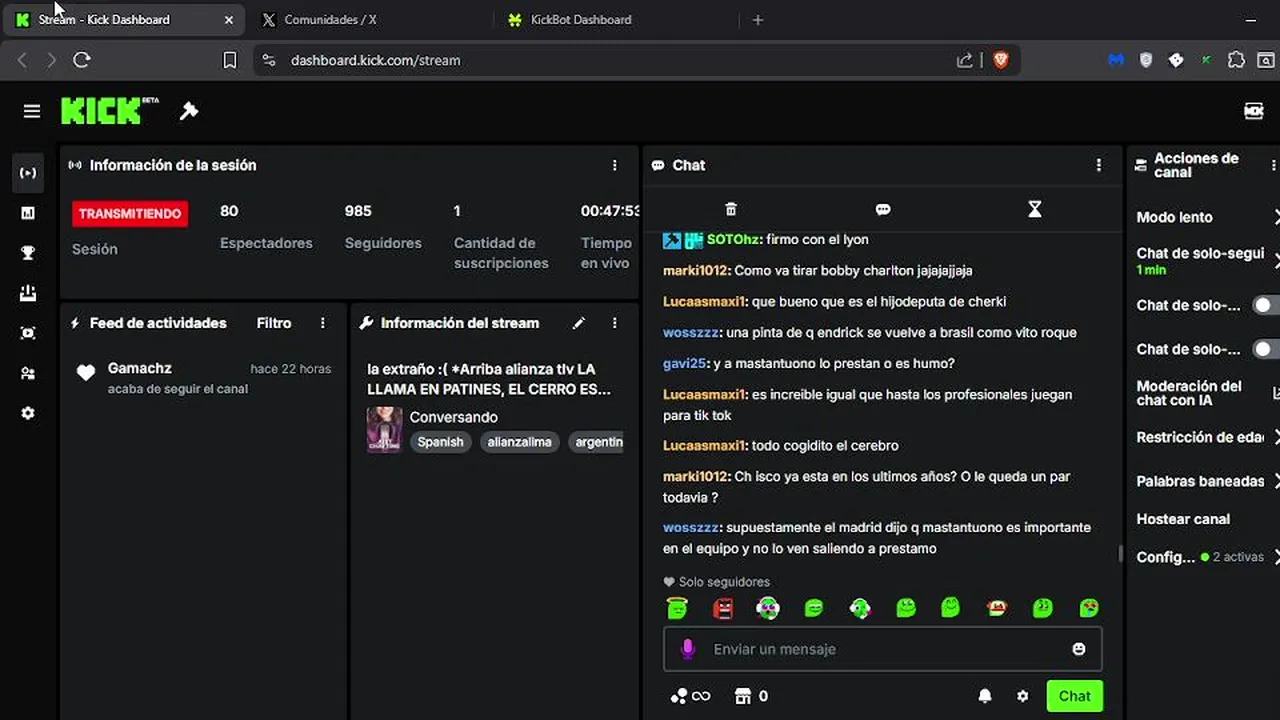1280x720 pixels.
Task: Click the alianzalima tag
Action: (x=520, y=442)
